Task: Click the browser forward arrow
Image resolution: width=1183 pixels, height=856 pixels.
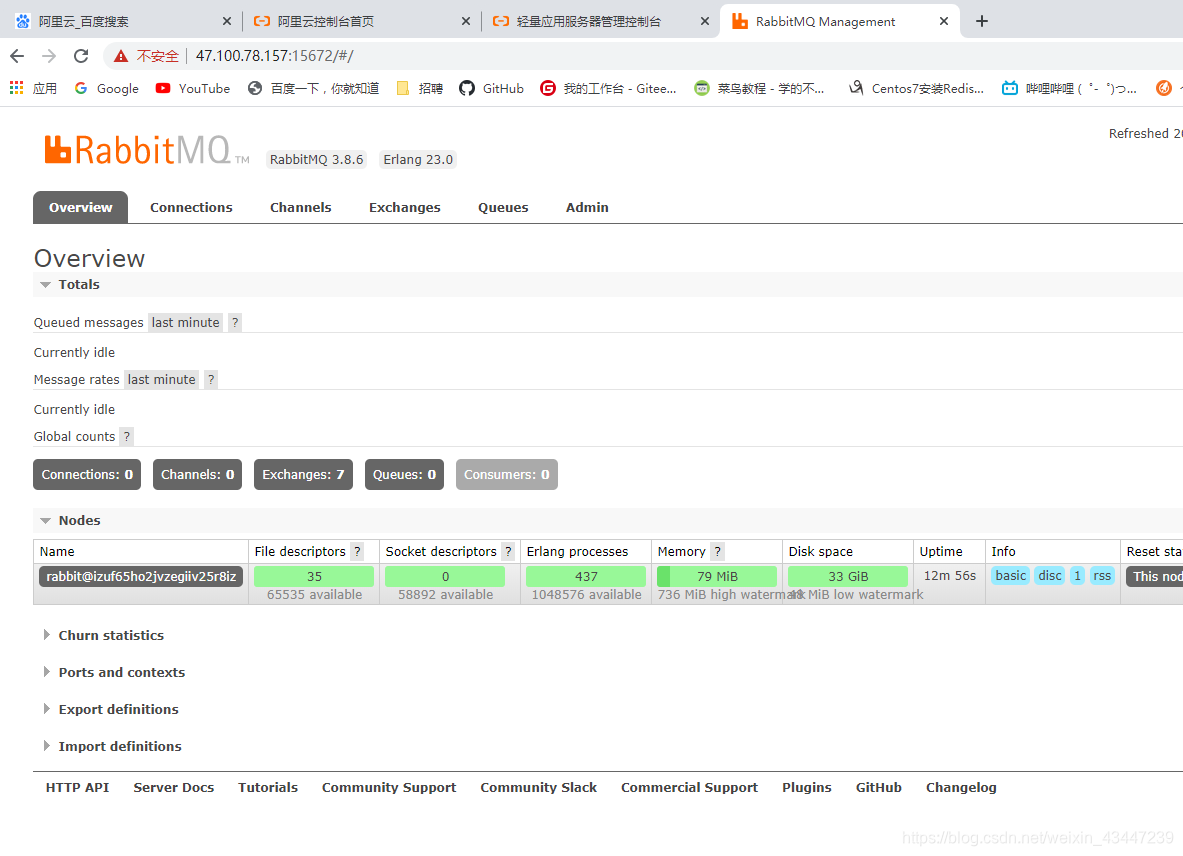Action: (x=49, y=56)
